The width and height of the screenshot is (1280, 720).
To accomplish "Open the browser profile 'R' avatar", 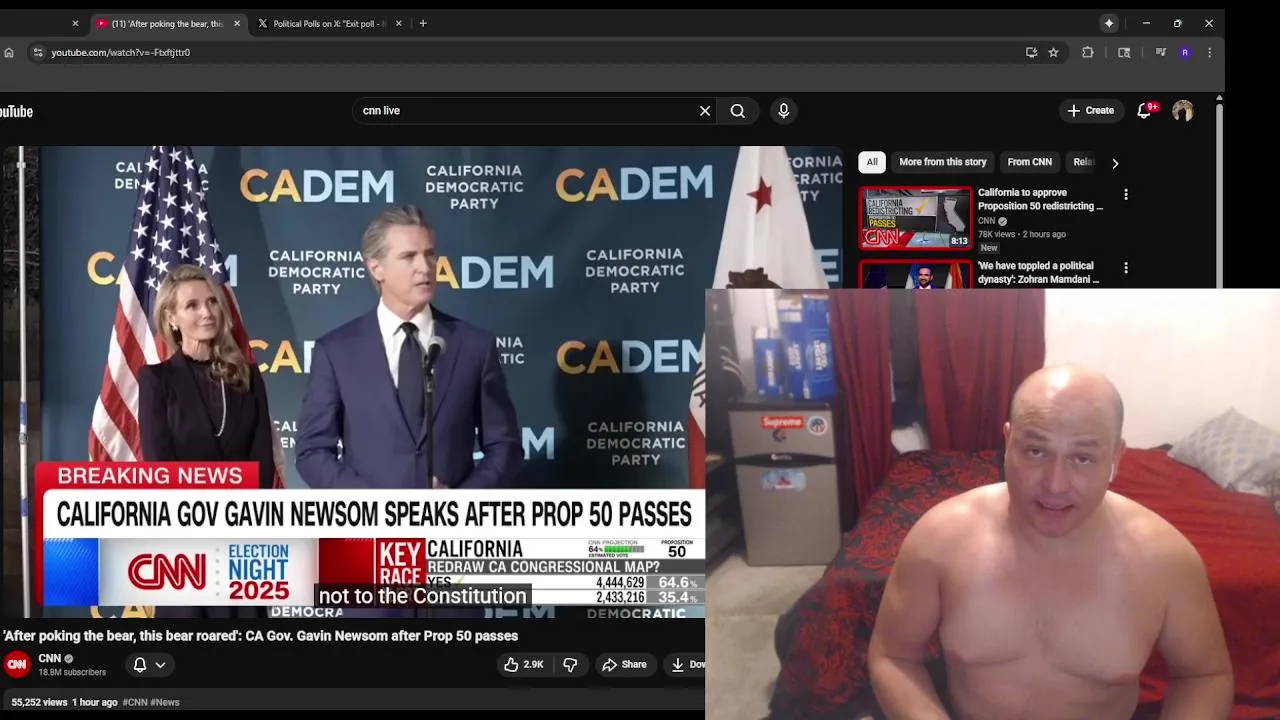I will pos(1185,52).
